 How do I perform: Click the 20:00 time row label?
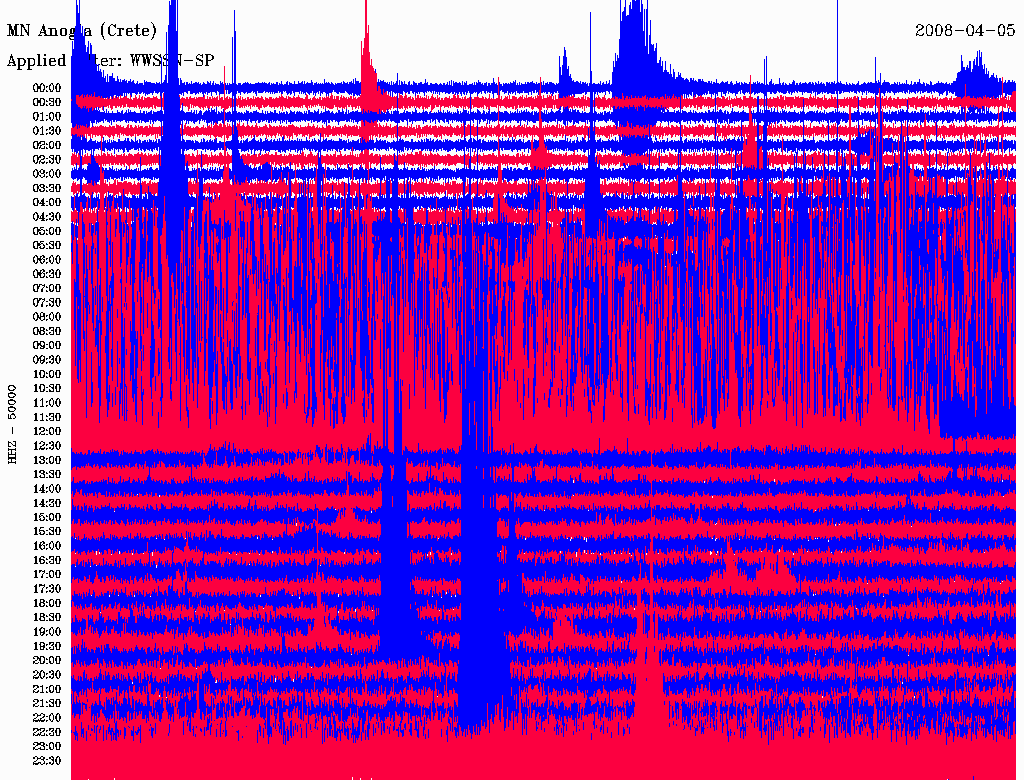point(47,660)
